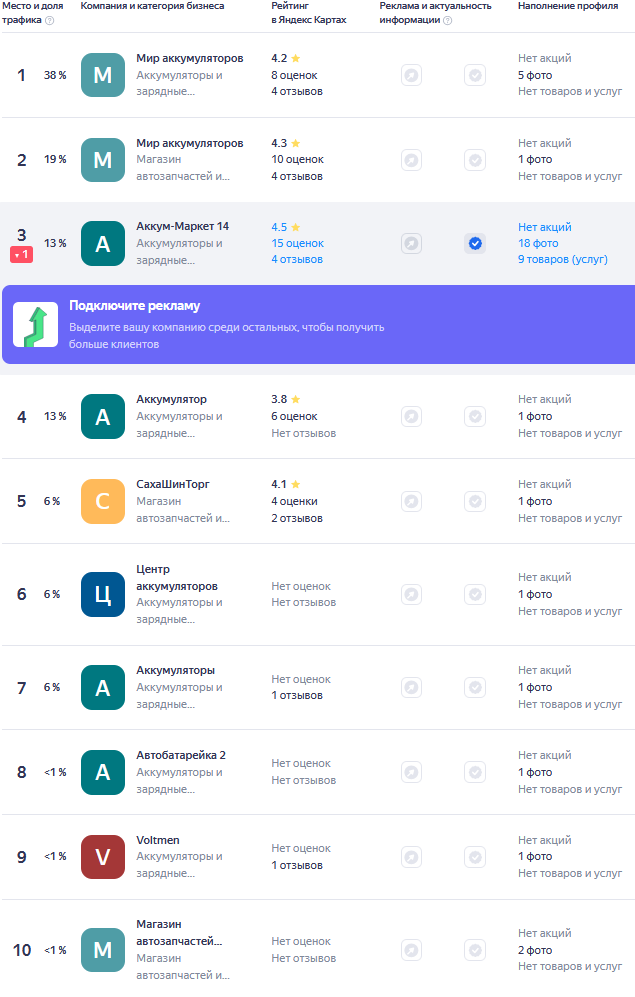
Task: Click the advertising icon for Аккумуляторы row 7
Action: pos(411,687)
